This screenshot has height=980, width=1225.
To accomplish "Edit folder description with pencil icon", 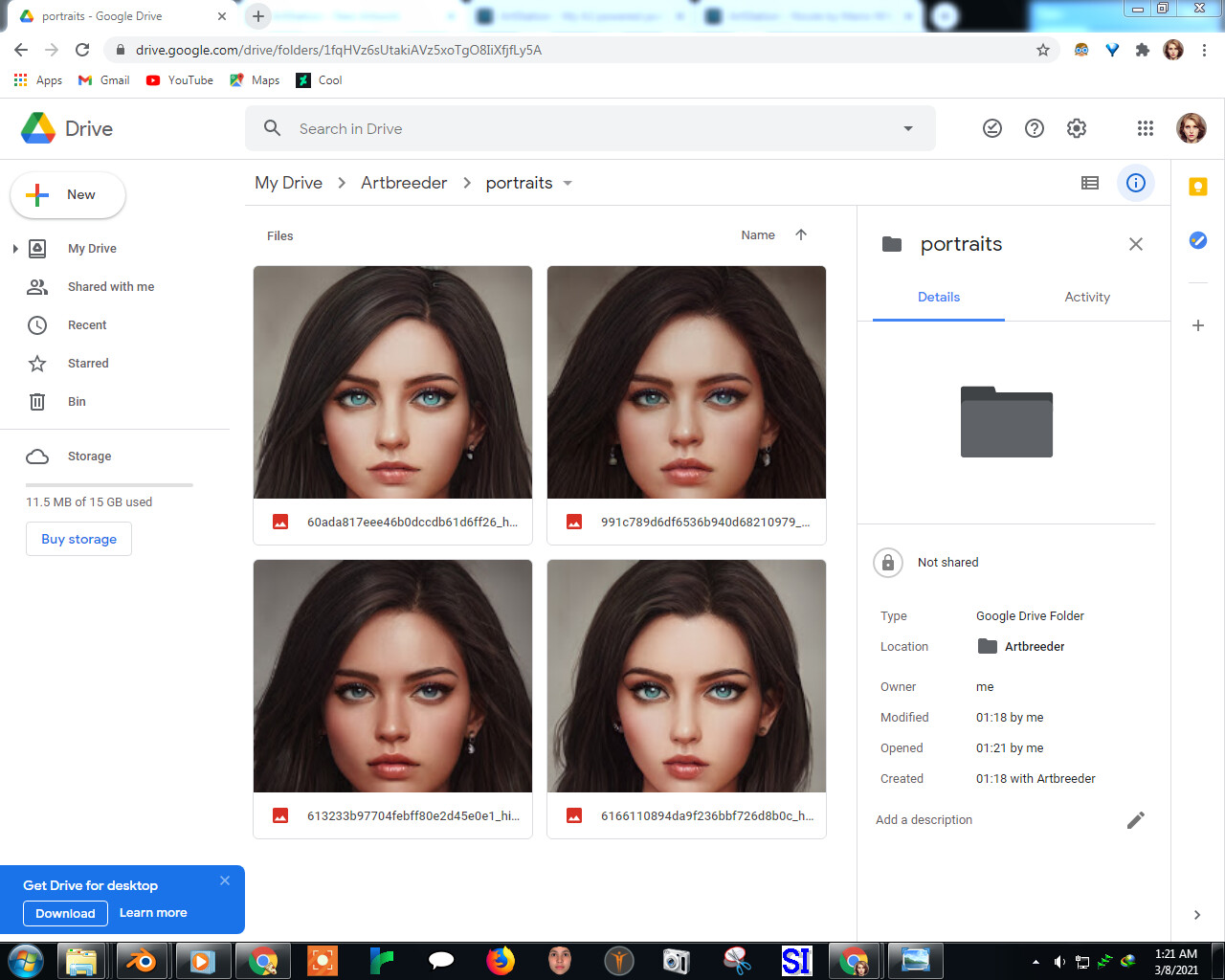I will 1135,820.
